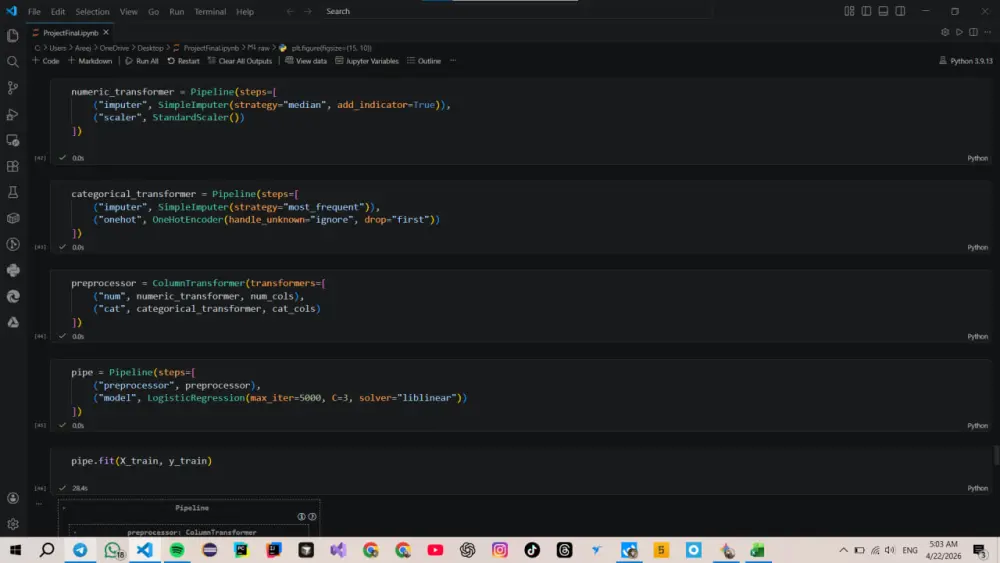Screen dimensions: 1000x563
Task: Collapse the preprocessor: ColumnTransformer arrow
Action: 75,532
